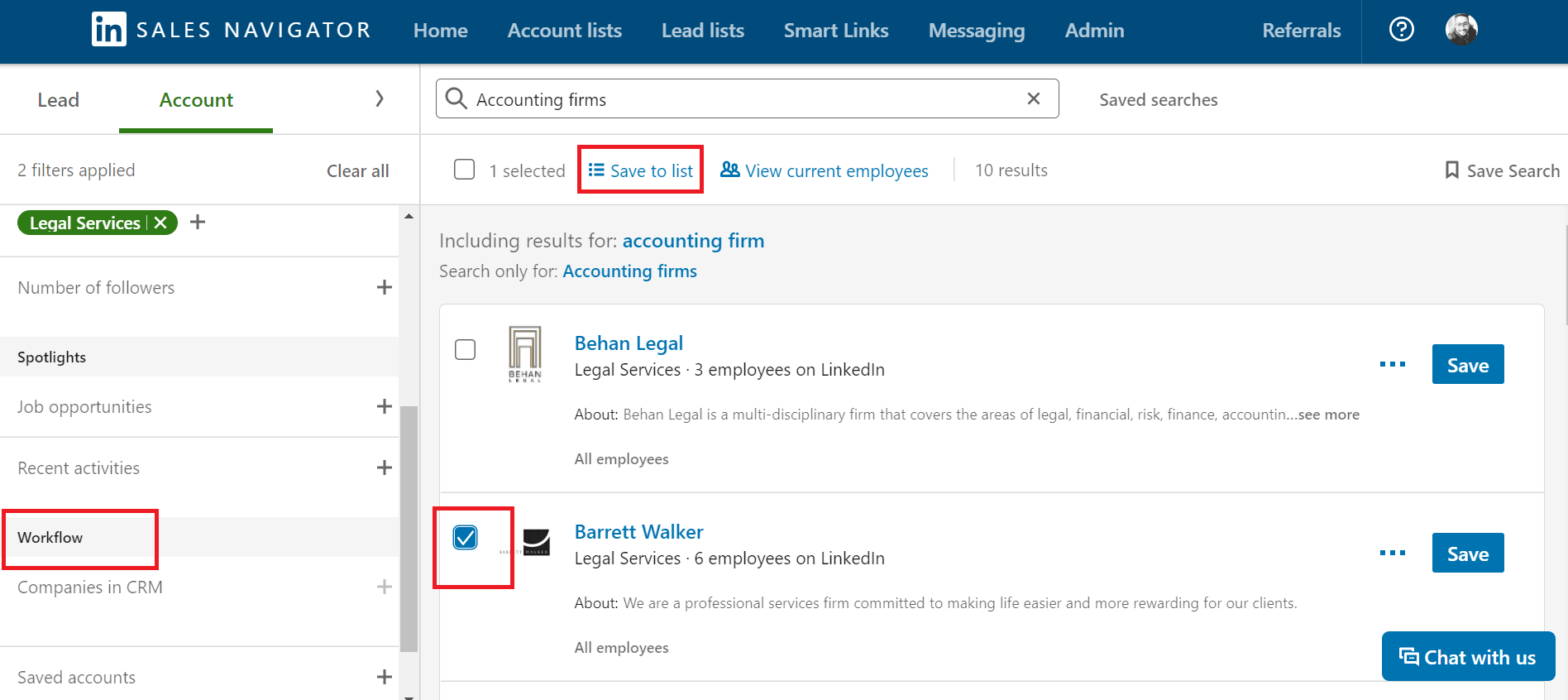This screenshot has height=700, width=1568.
Task: Search only for Accounting firms link
Action: pyautogui.click(x=630, y=271)
